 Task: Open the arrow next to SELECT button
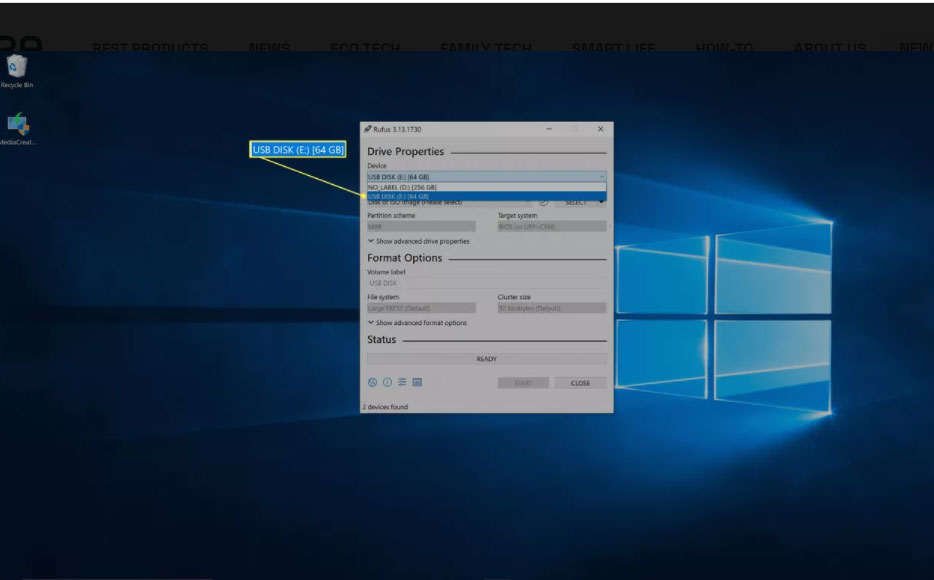[601, 202]
